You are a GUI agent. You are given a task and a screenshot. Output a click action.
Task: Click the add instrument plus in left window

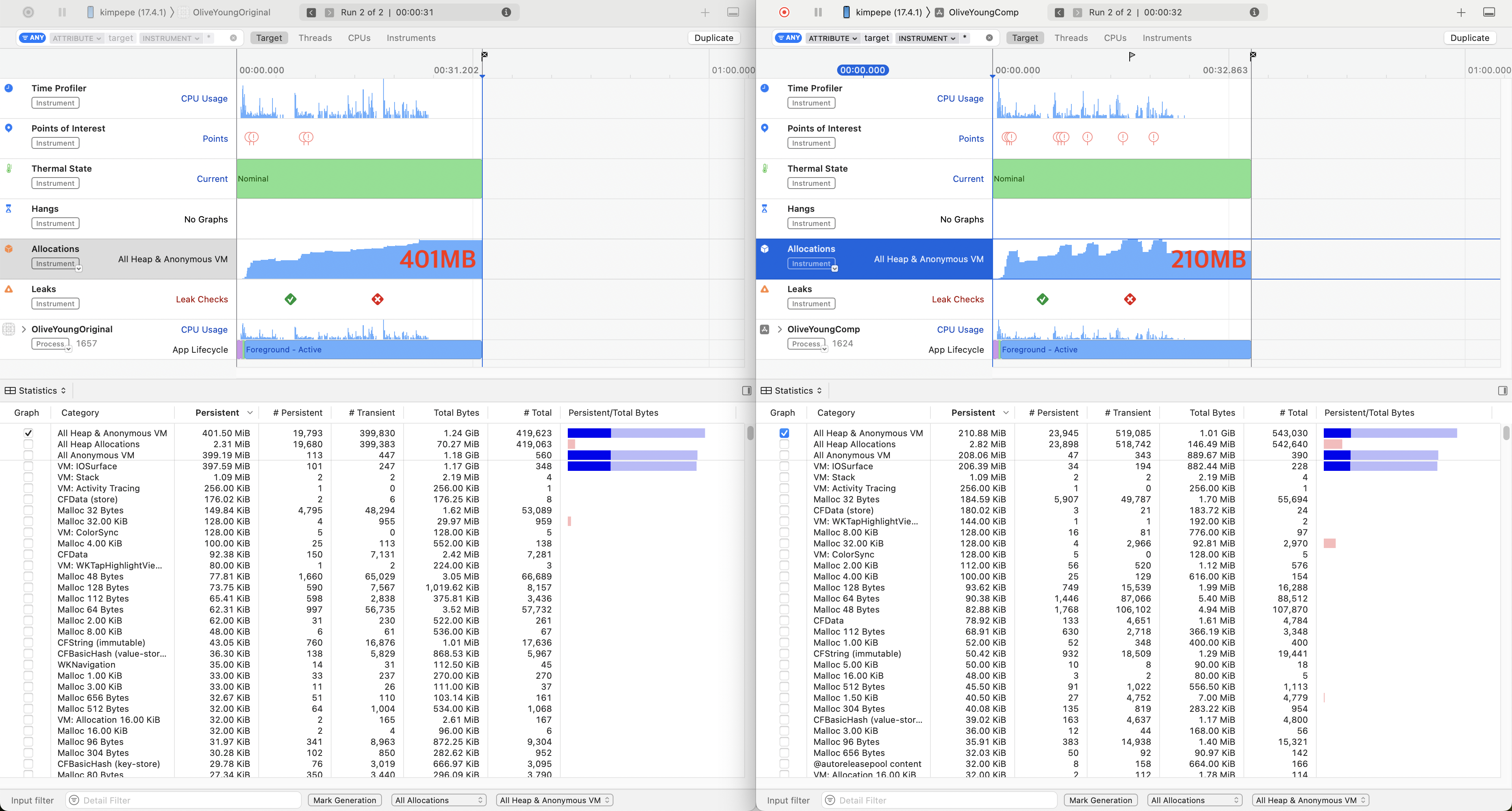(705, 12)
